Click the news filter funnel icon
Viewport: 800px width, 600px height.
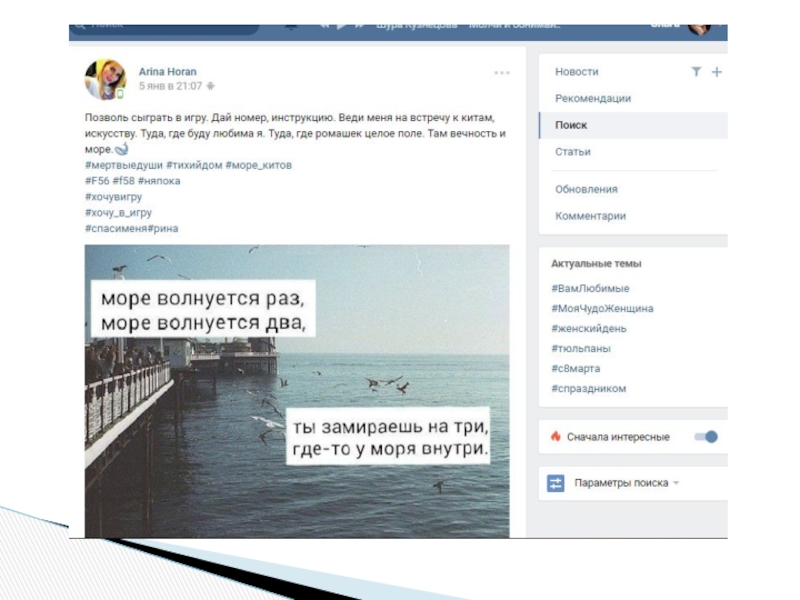[x=696, y=72]
